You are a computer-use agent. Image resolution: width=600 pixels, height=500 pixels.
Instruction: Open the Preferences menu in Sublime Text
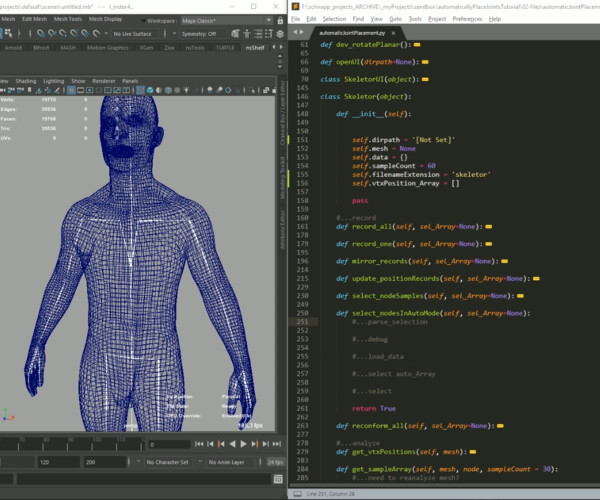466,19
